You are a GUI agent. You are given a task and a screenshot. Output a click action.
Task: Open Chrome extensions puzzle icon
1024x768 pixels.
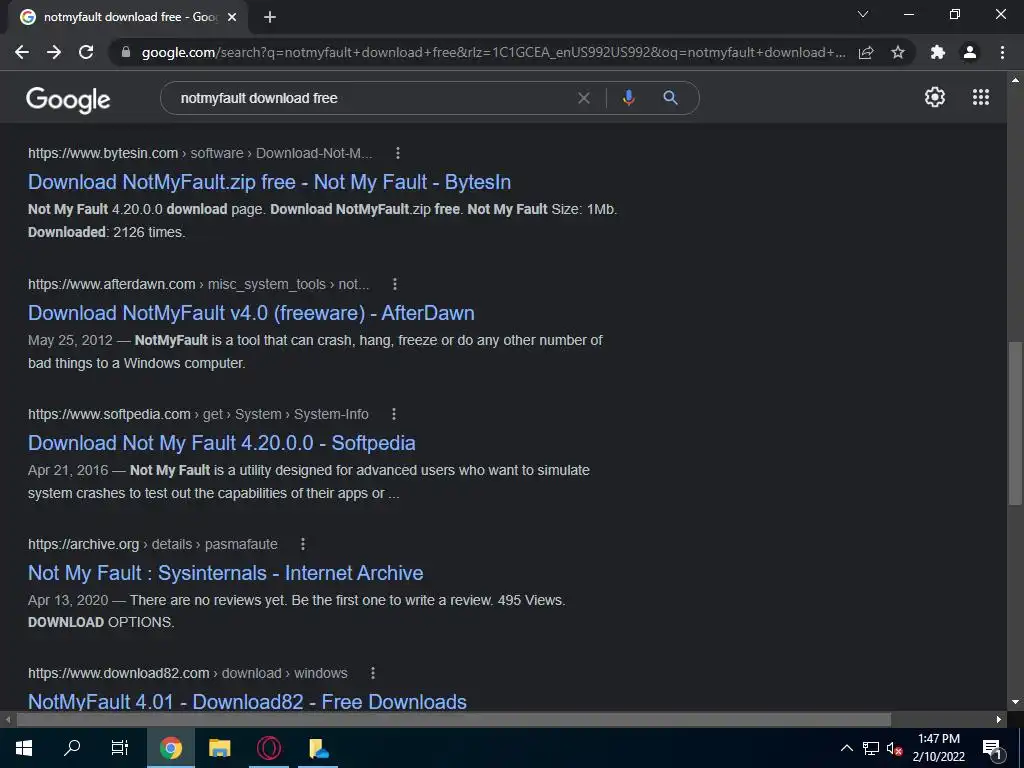click(938, 52)
